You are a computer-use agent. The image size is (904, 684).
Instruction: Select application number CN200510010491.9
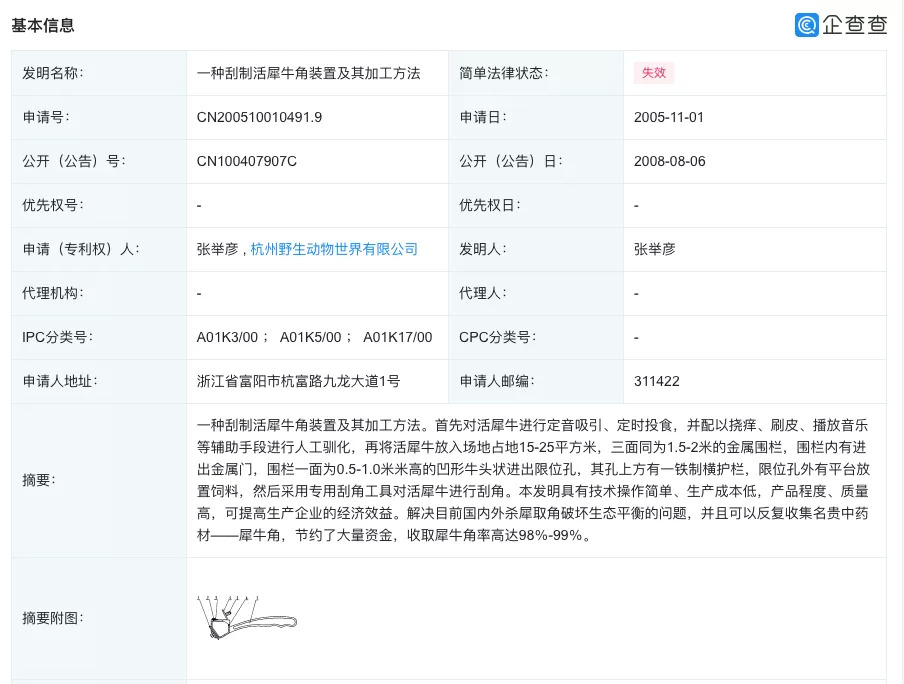click(x=259, y=117)
